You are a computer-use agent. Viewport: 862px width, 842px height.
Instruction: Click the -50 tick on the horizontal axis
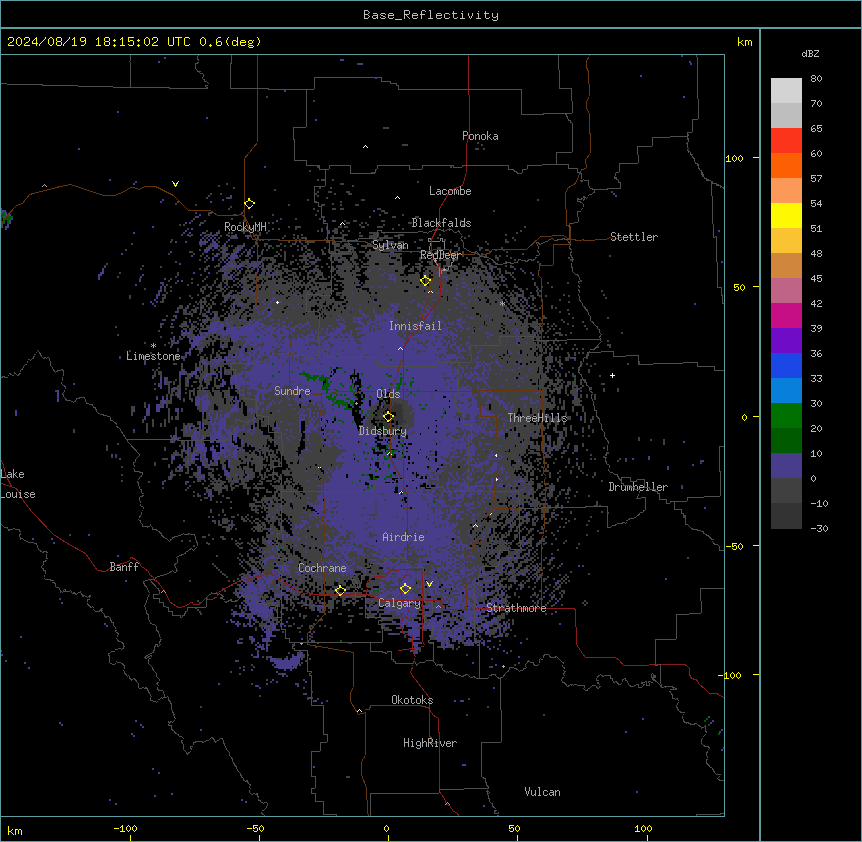[255, 828]
